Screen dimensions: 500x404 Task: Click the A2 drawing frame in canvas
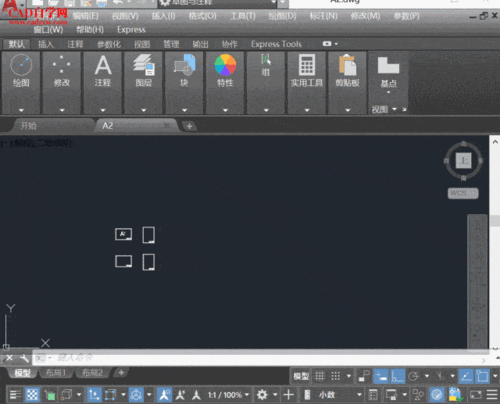point(123,234)
